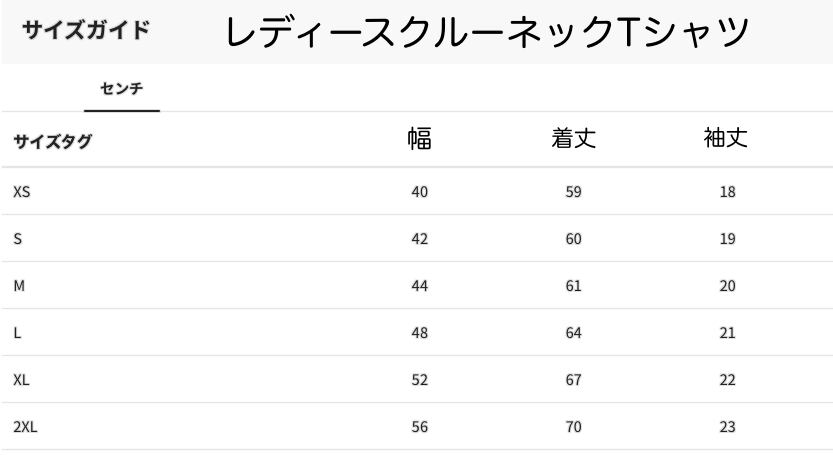This screenshot has width=833, height=469.
Task: Click the L width value 48
Action: click(x=420, y=333)
